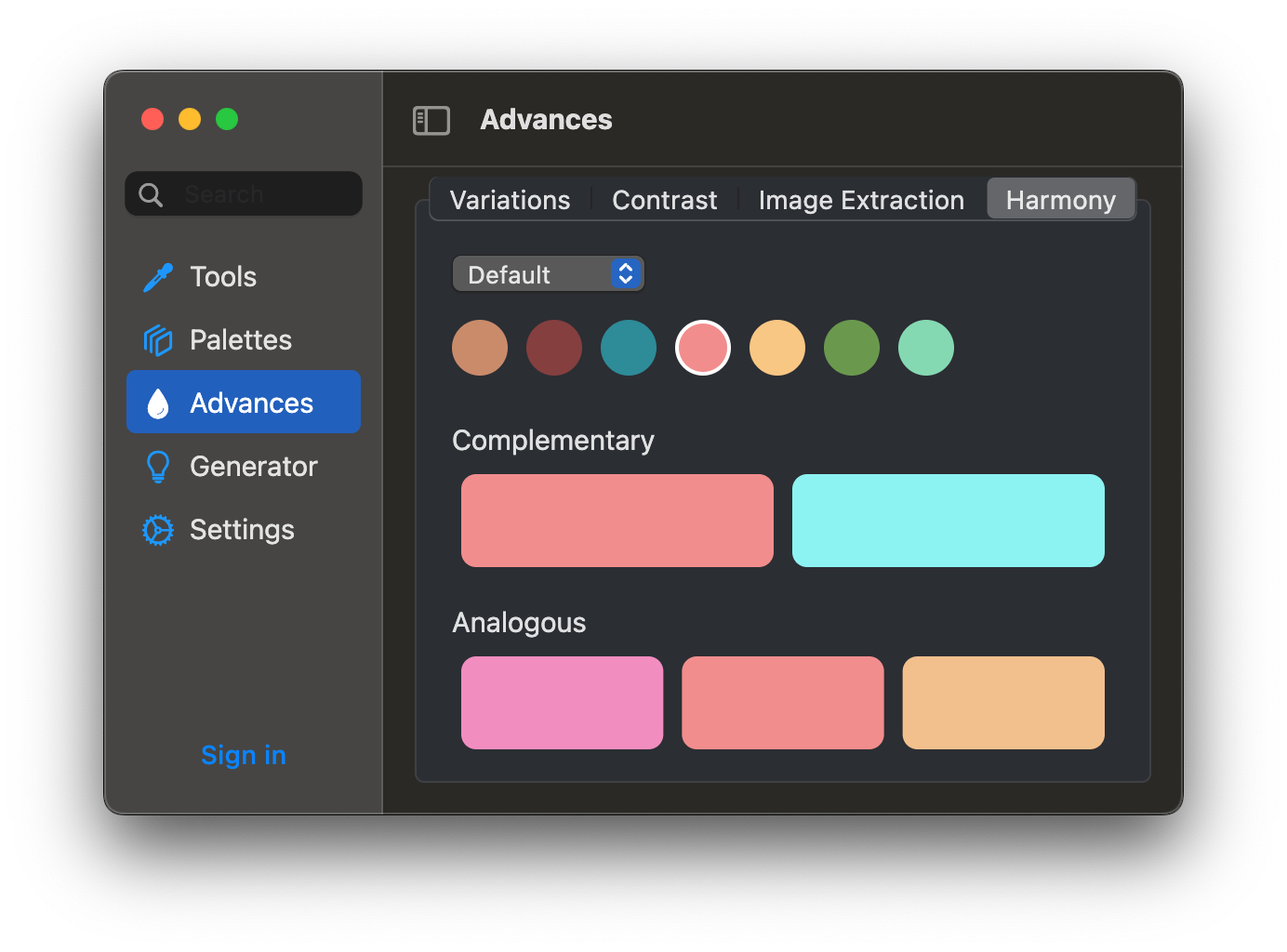This screenshot has width=1287, height=952.
Task: Pick the mint green circle swatch
Action: coord(926,348)
